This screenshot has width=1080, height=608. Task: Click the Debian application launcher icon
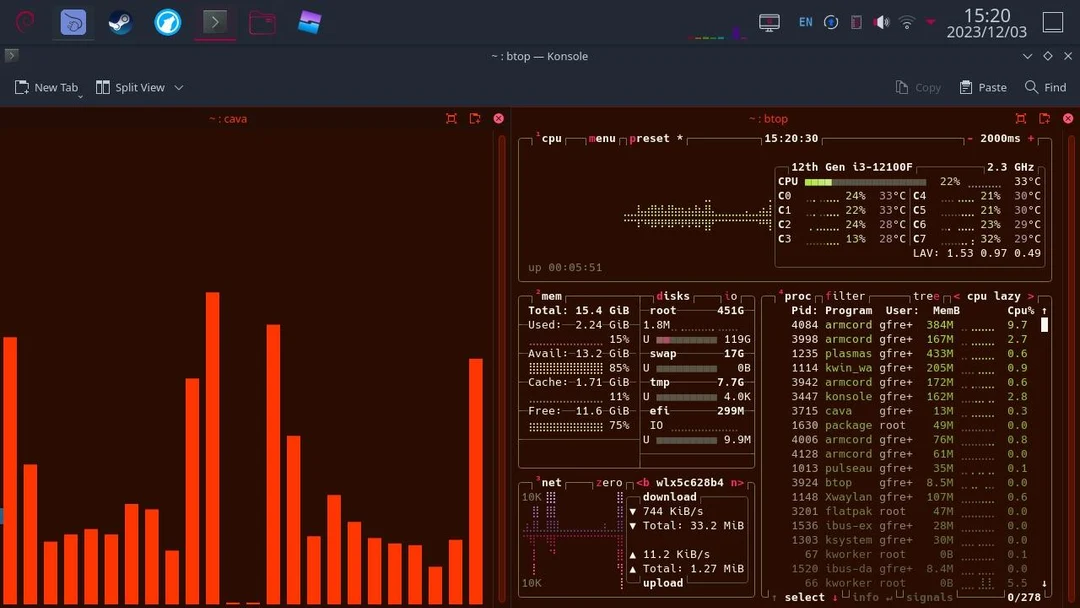click(24, 22)
